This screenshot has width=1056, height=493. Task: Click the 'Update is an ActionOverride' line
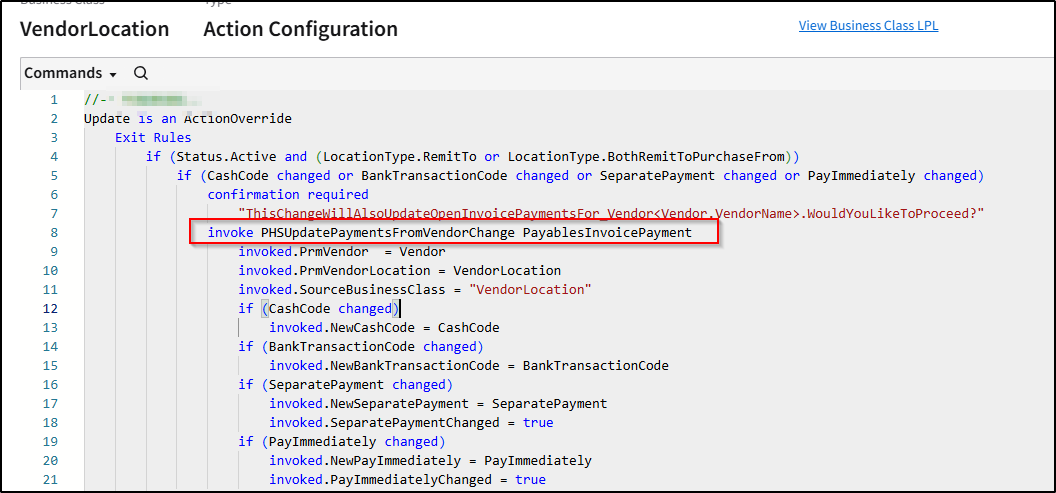click(188, 119)
